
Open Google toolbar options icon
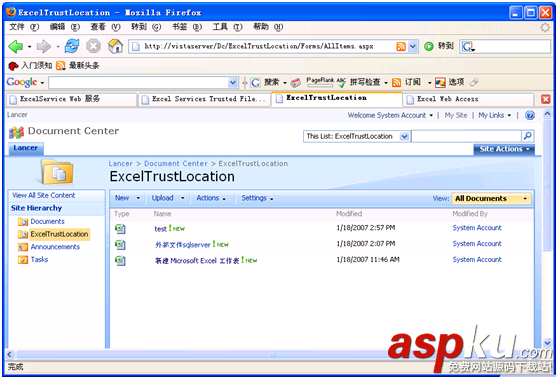[x=440, y=83]
